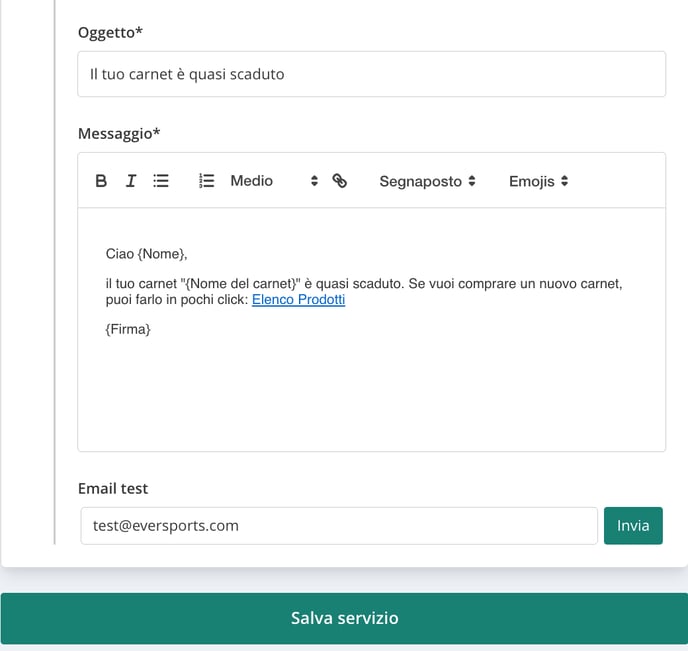Image resolution: width=688 pixels, height=651 pixels.
Task: Expand the Segnaposto placeholder dropdown
Action: tap(427, 181)
